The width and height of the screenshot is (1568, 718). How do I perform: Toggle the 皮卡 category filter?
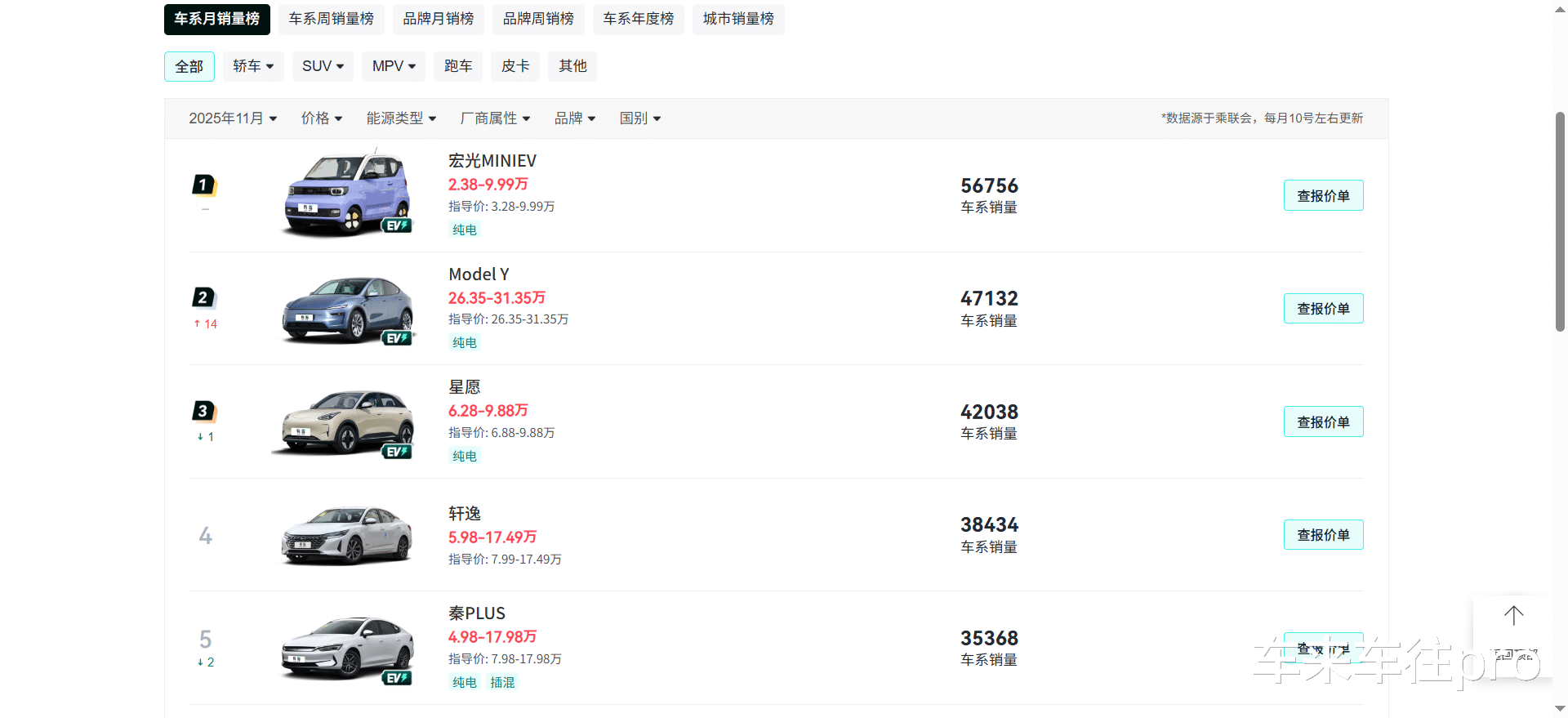coord(515,66)
